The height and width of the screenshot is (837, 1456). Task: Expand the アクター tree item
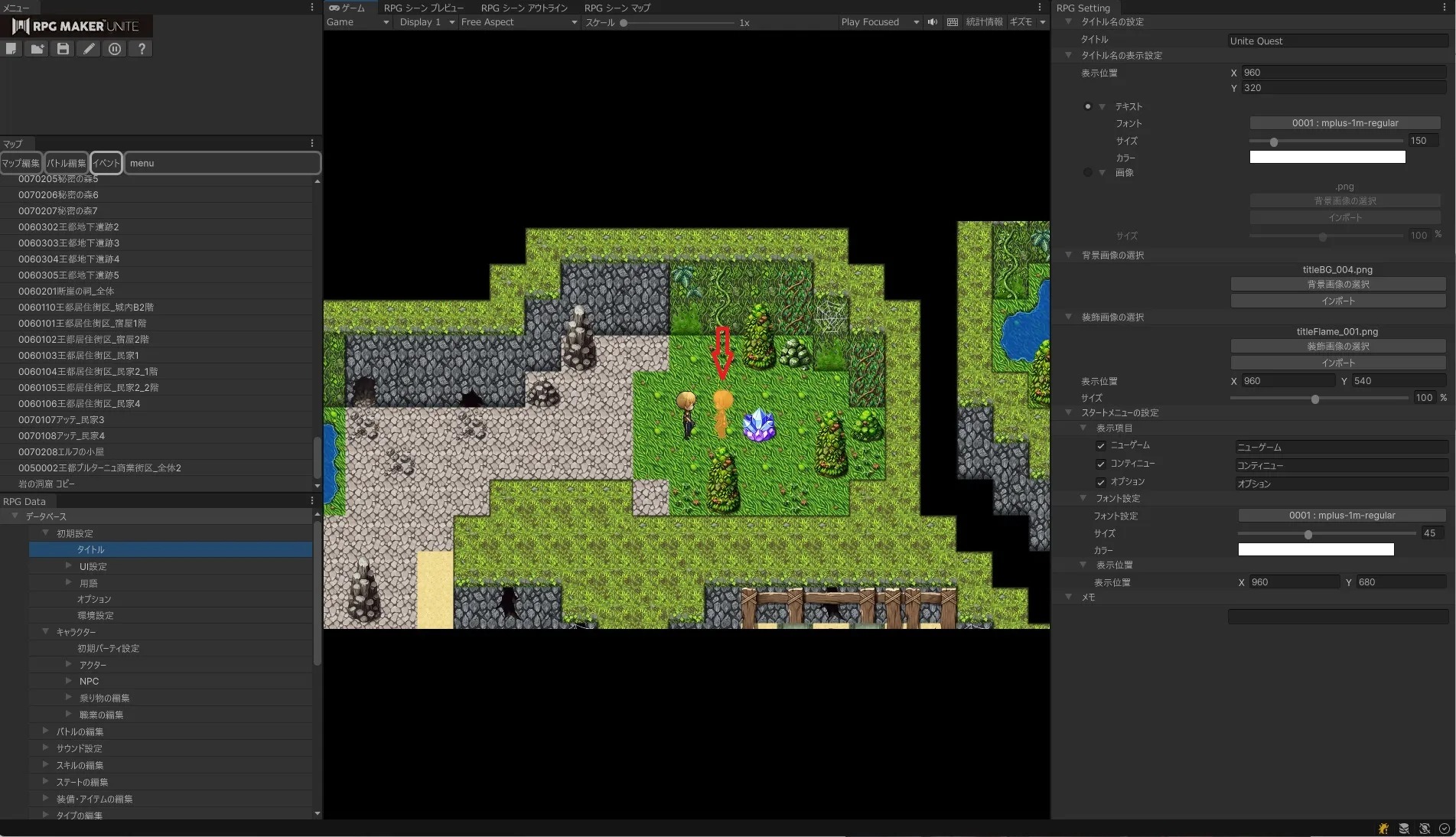click(69, 665)
